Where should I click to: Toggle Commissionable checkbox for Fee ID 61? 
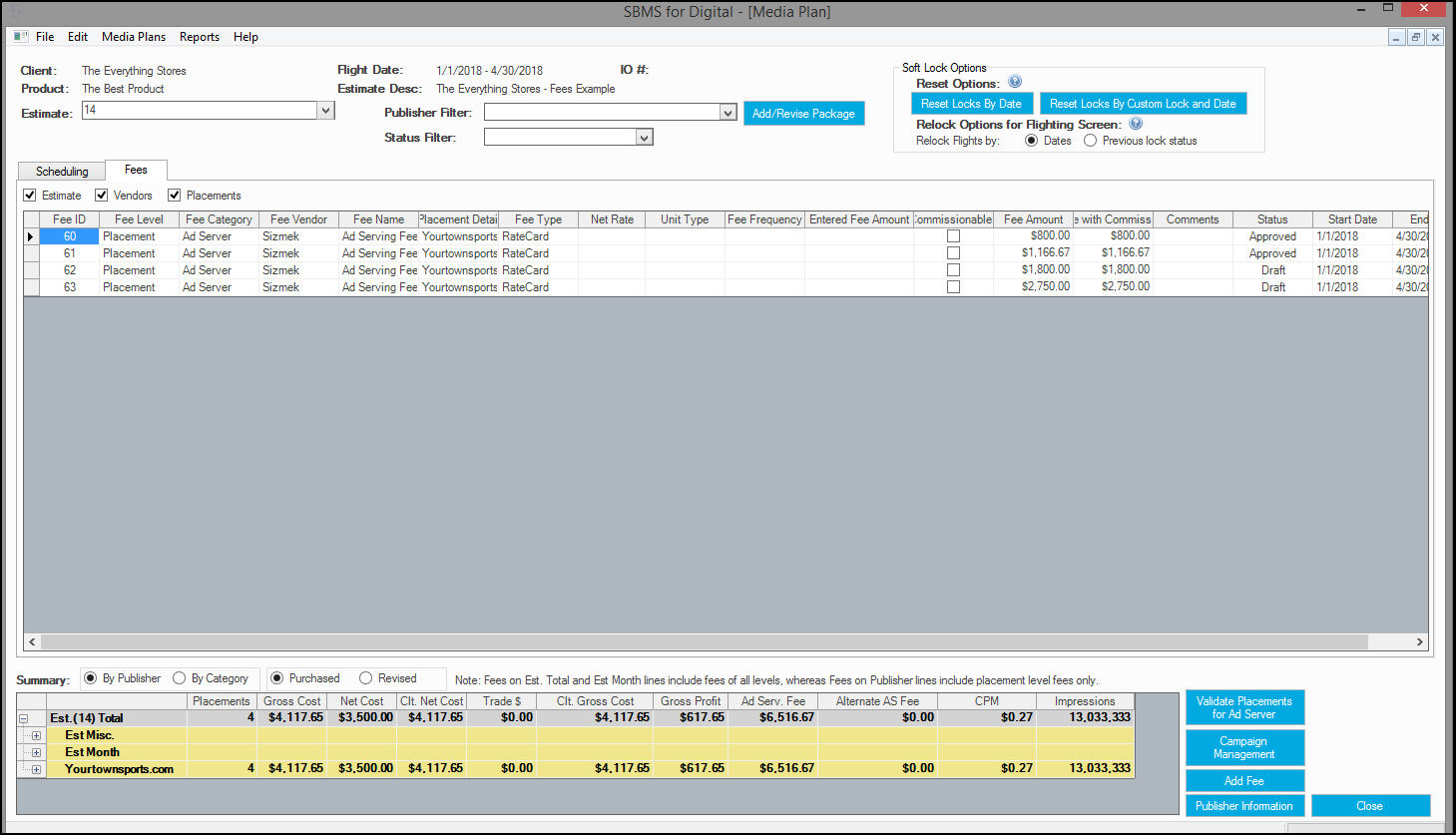click(953, 253)
